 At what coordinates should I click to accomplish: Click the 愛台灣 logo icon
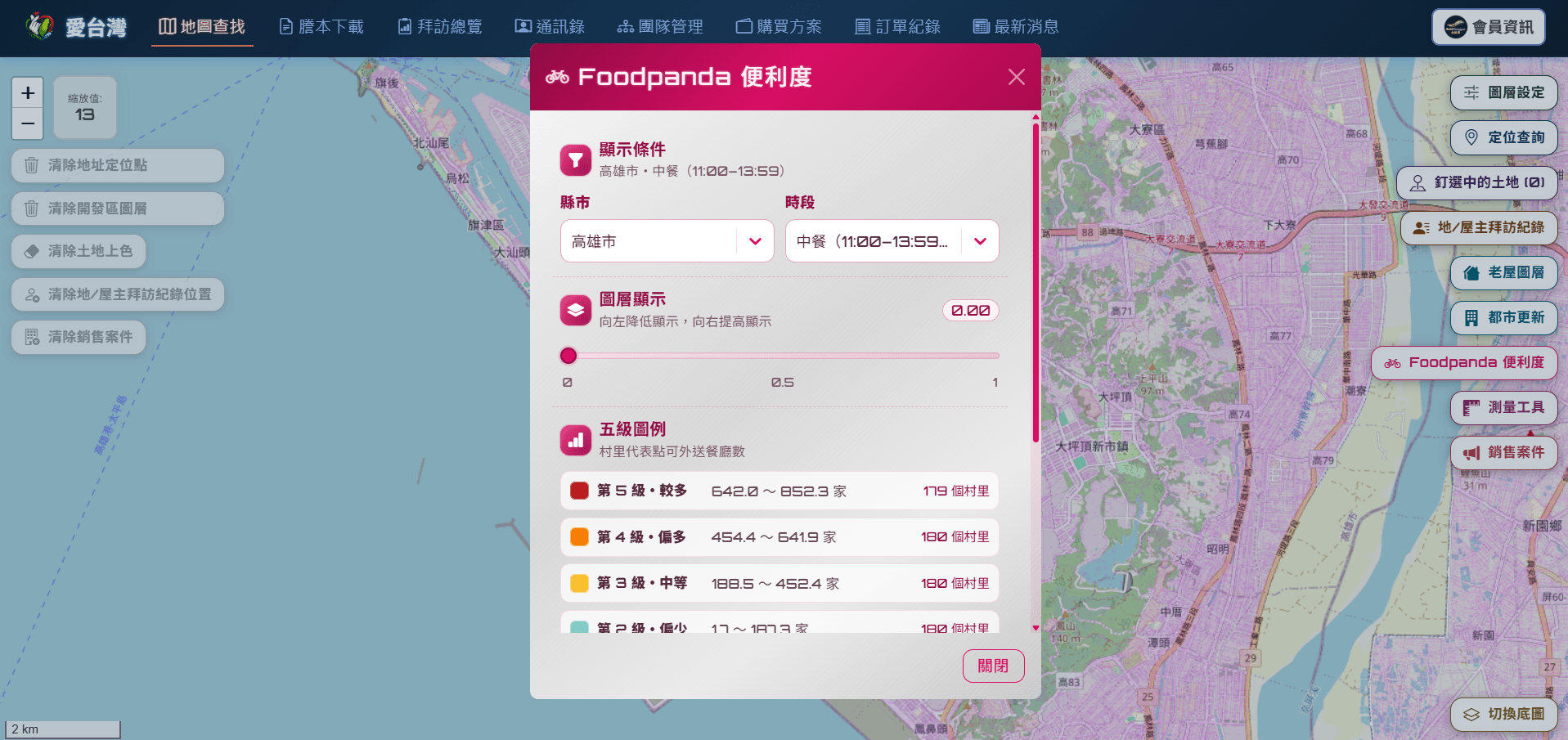point(39,26)
